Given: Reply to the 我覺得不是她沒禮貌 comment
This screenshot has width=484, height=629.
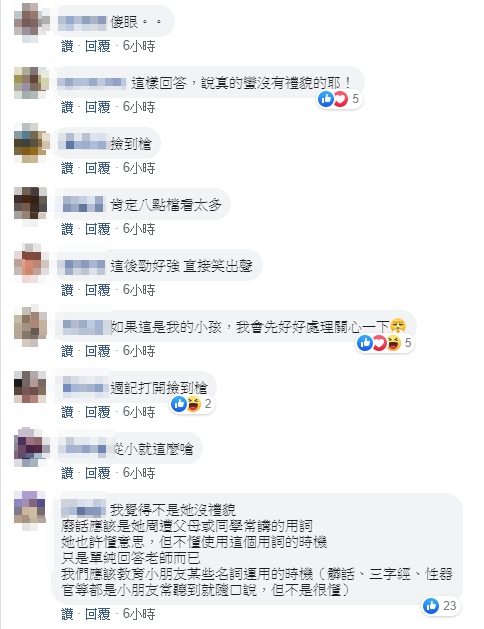Looking at the screenshot, I should coord(97,614).
